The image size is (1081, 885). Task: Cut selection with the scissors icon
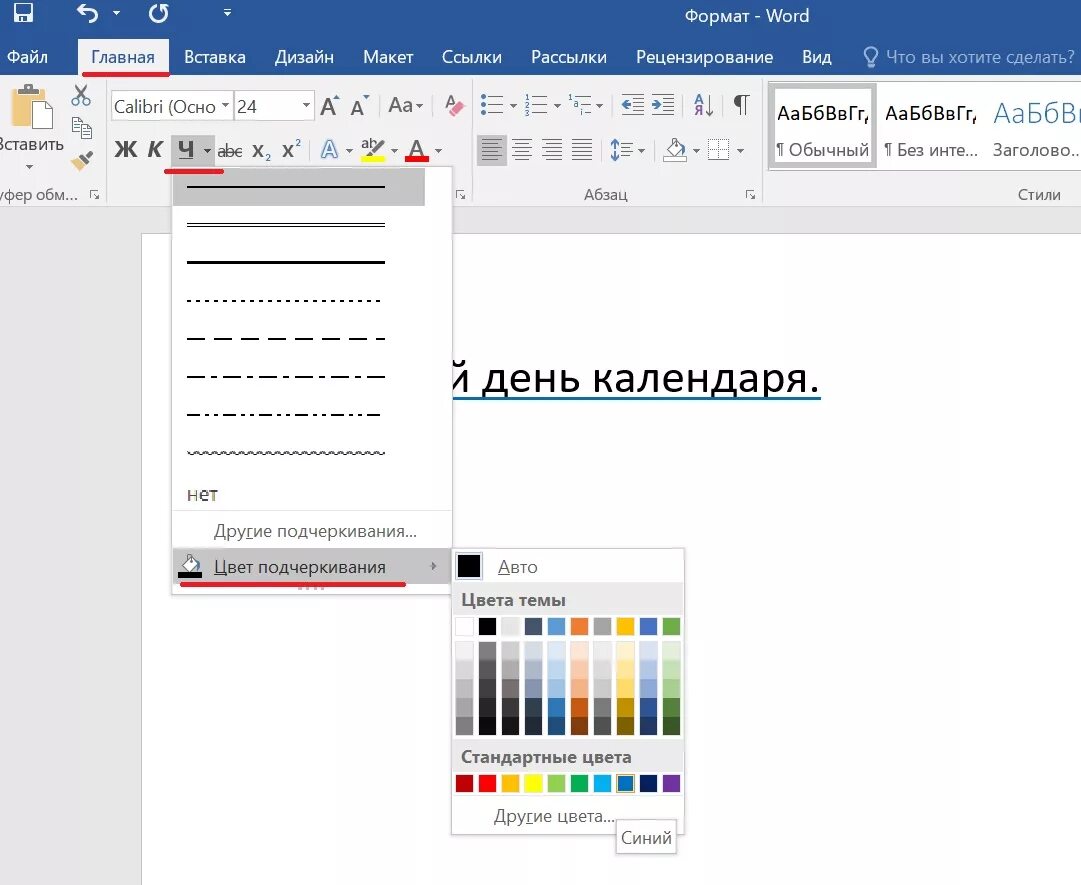(81, 96)
